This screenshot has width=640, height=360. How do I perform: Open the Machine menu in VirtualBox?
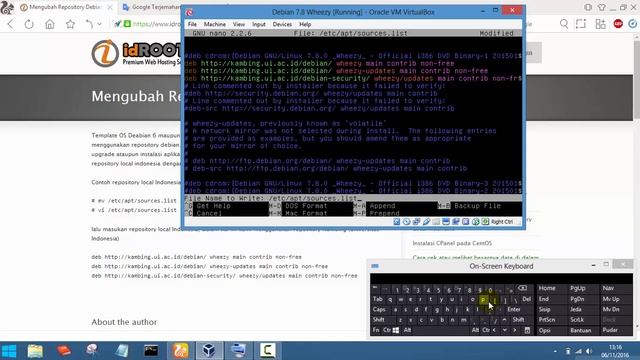click(x=215, y=24)
